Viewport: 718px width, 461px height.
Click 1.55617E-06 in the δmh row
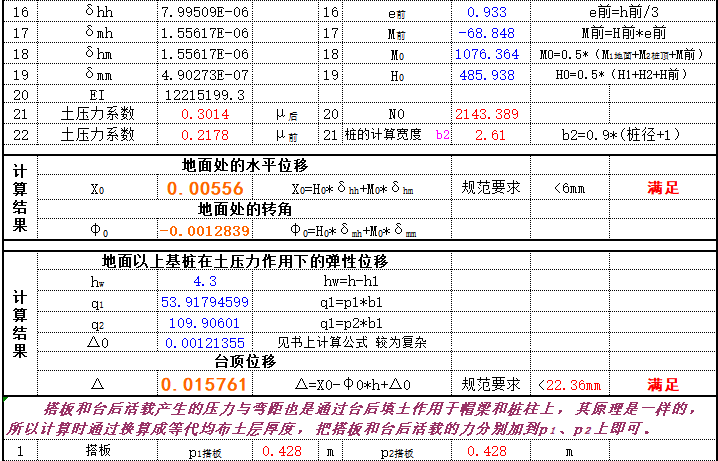click(x=205, y=33)
